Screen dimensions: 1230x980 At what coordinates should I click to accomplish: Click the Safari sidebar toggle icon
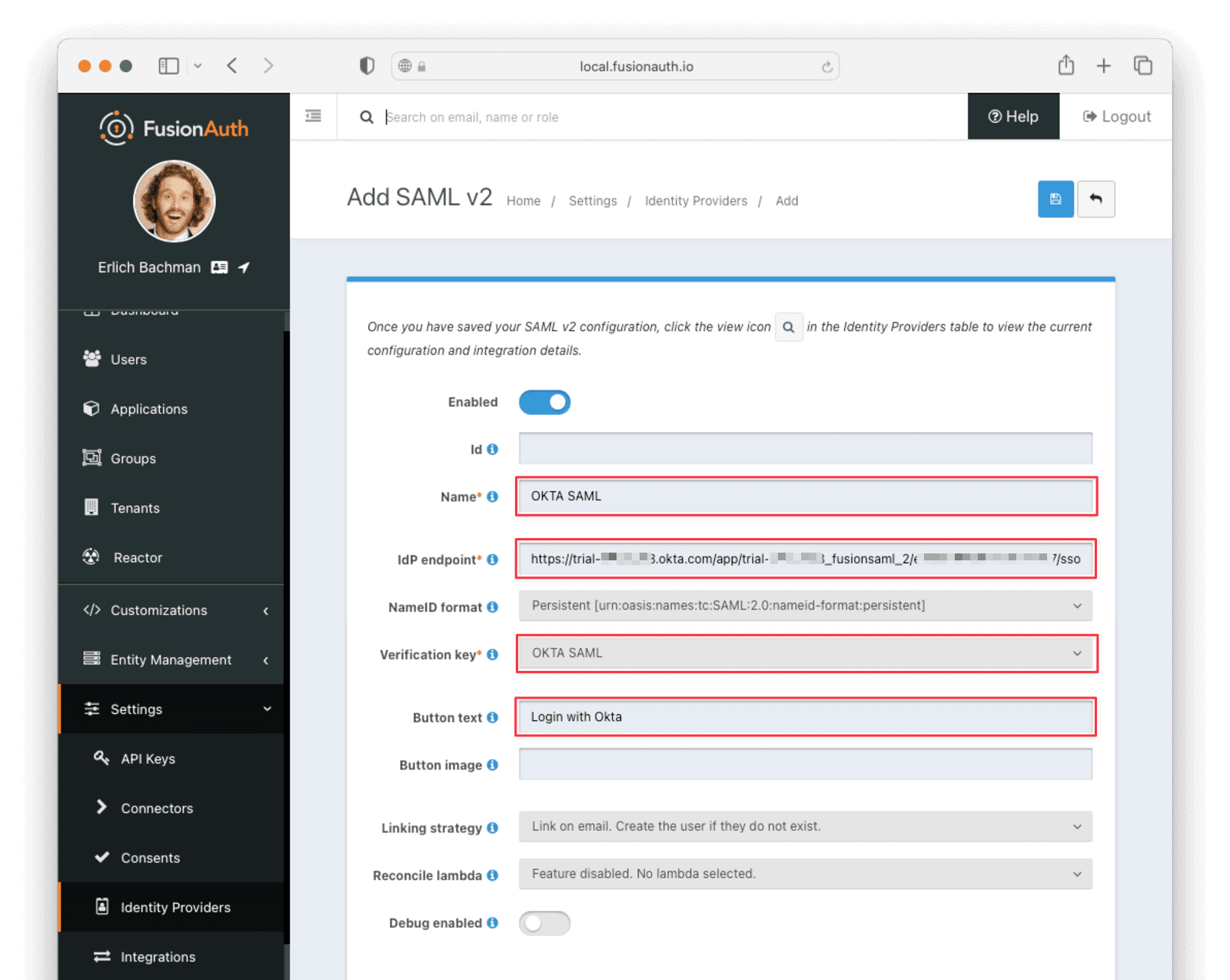(168, 66)
